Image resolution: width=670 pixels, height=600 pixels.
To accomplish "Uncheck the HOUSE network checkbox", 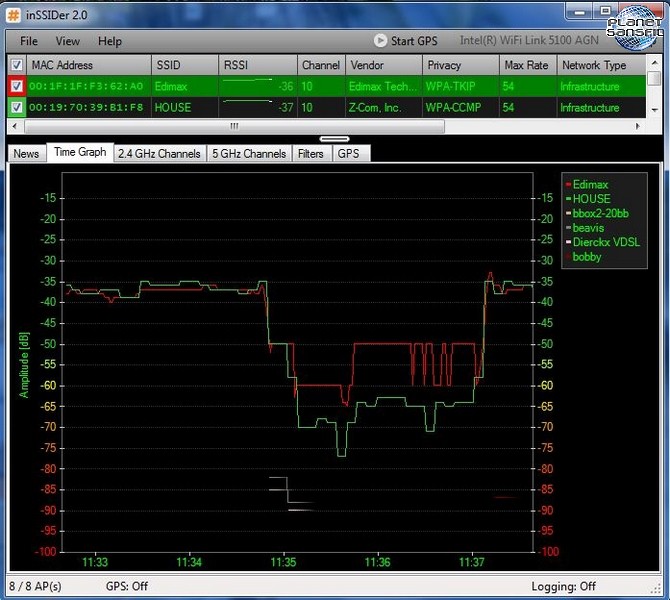I will coord(16,107).
